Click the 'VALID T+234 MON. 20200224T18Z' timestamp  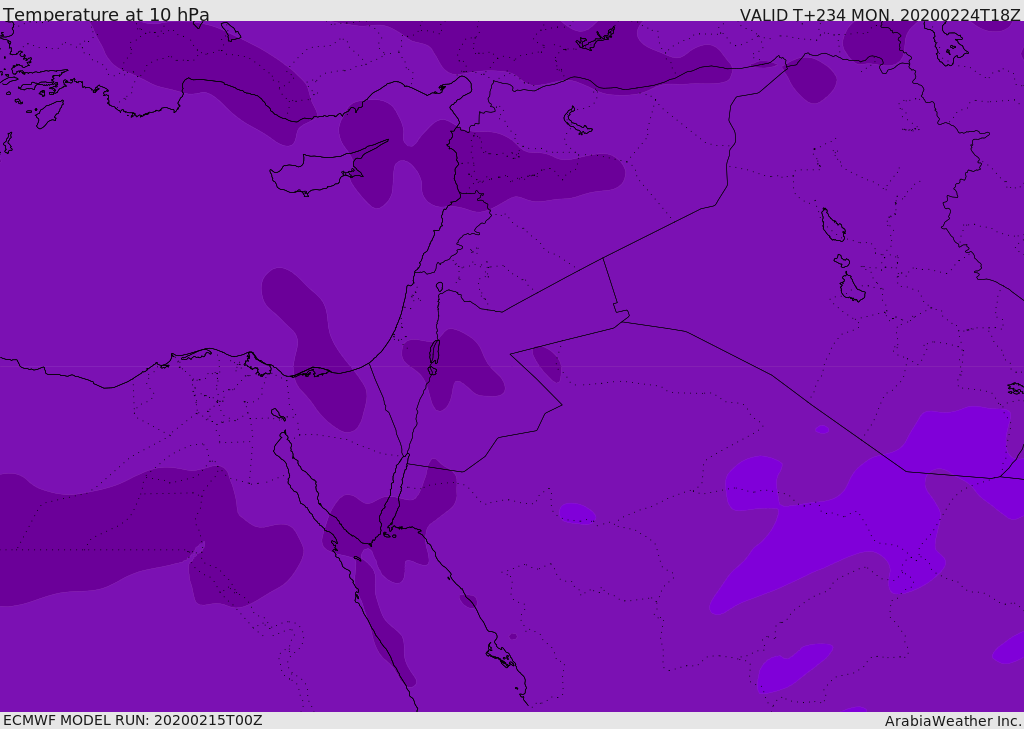(x=880, y=14)
